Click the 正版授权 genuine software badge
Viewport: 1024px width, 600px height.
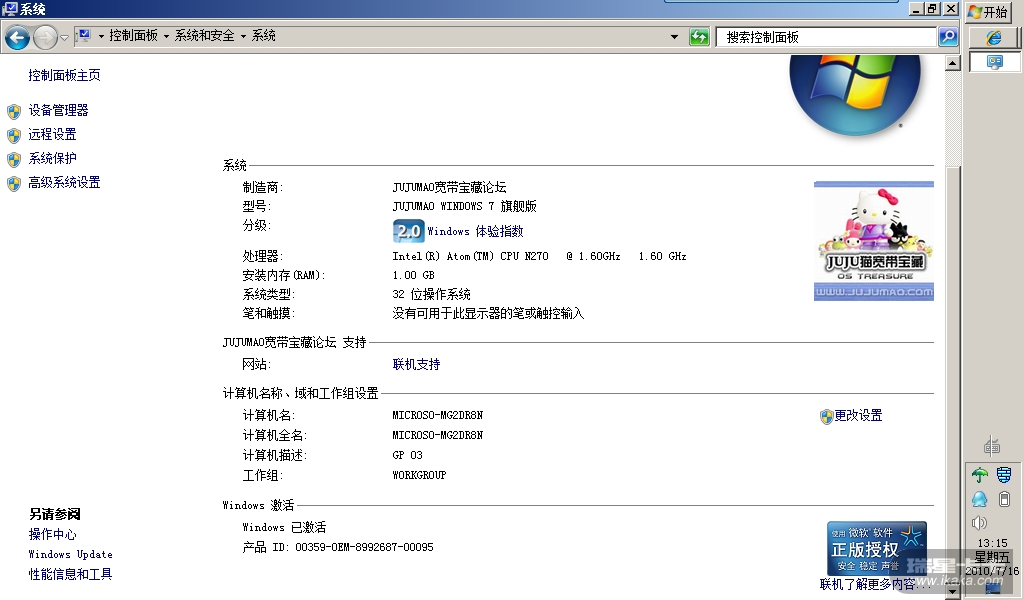click(876, 548)
